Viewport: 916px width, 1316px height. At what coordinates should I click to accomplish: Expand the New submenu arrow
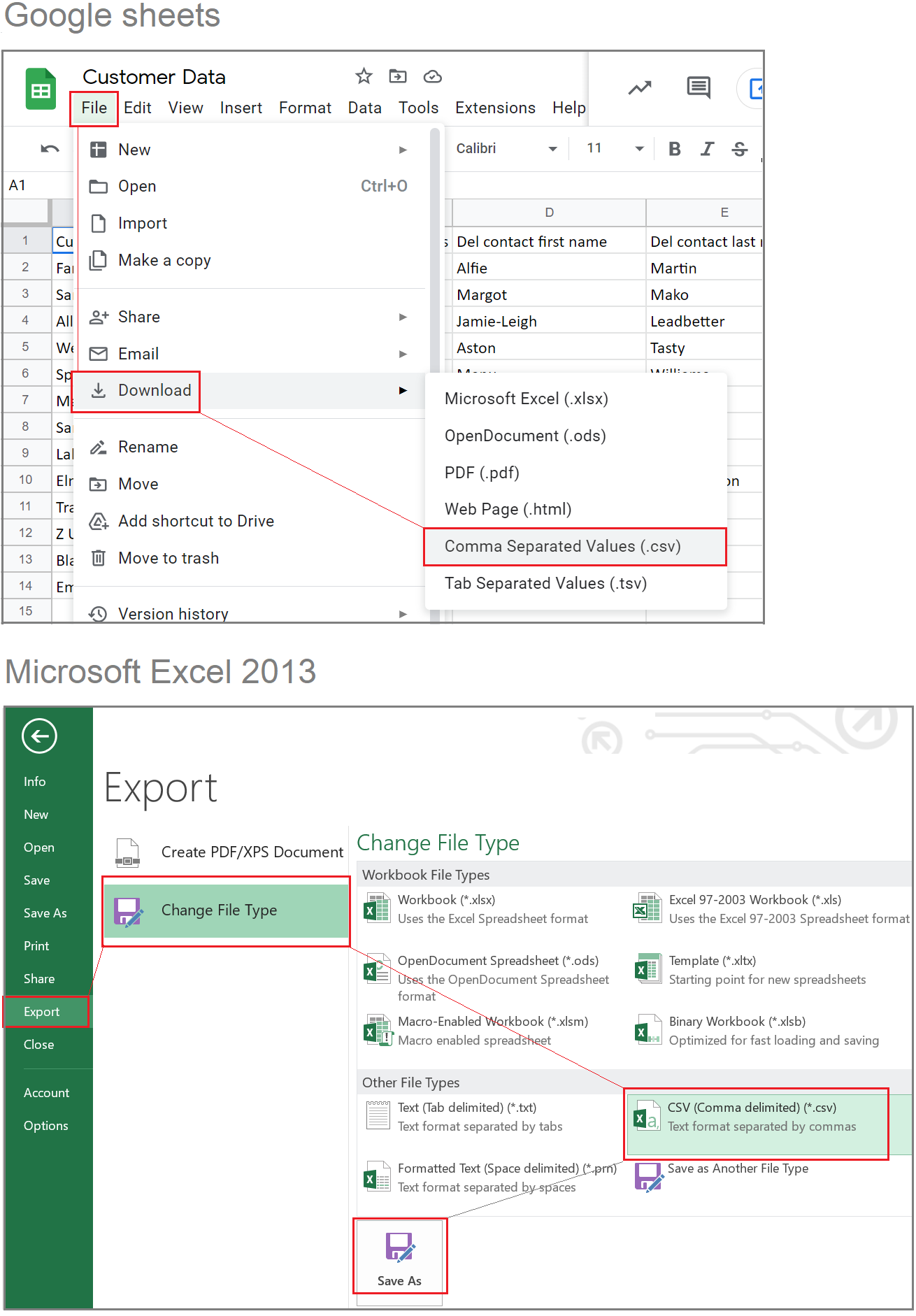click(403, 150)
